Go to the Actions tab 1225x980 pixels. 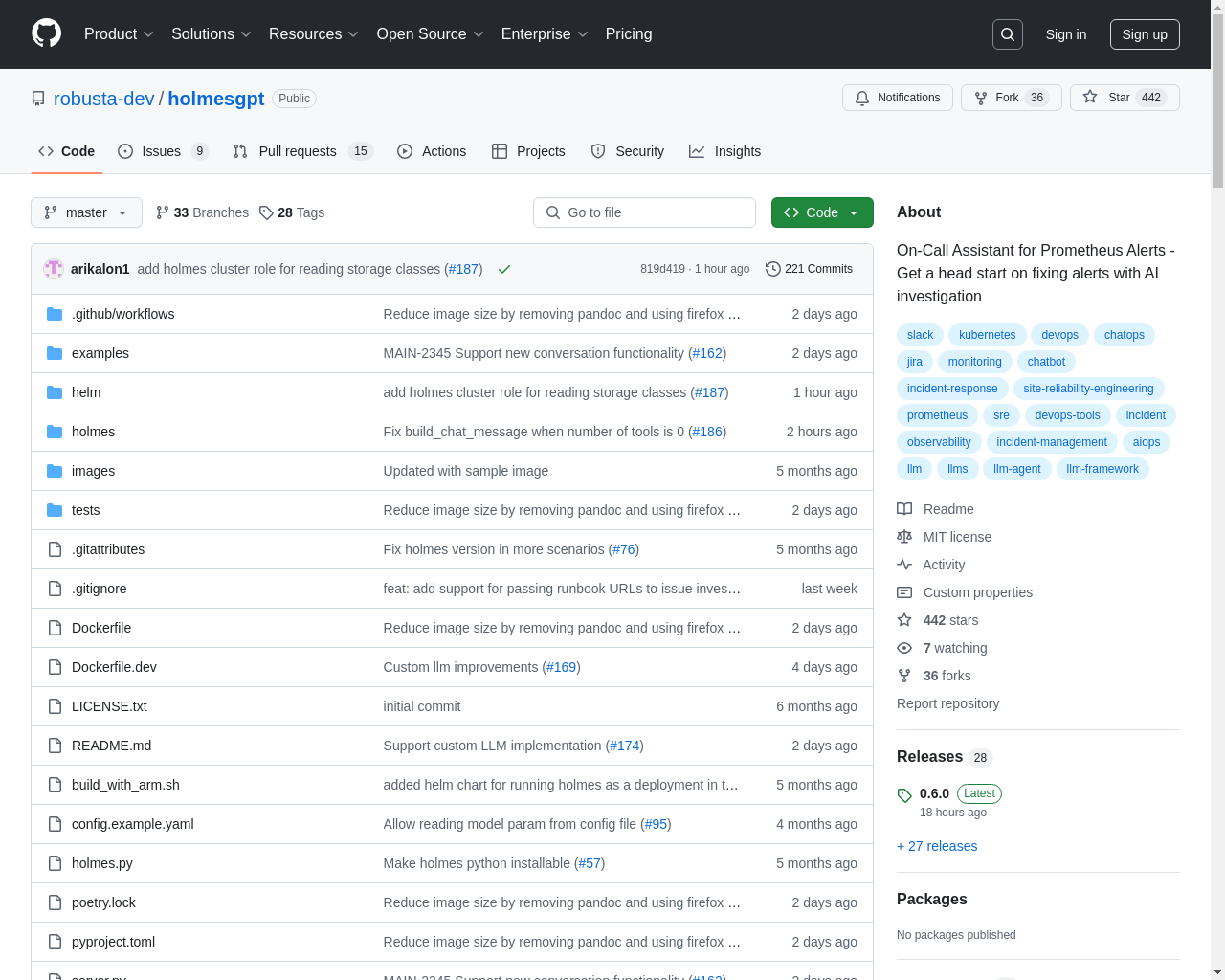432,151
